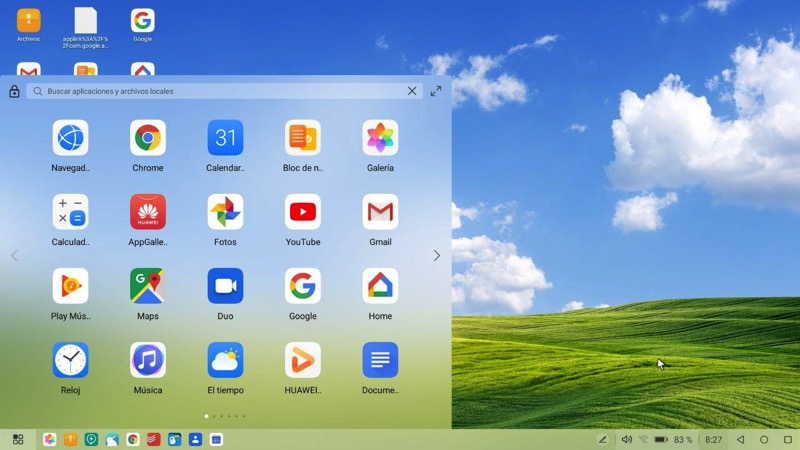Open the orange Files taskbar icon
This screenshot has width=800, height=450.
pos(70,439)
